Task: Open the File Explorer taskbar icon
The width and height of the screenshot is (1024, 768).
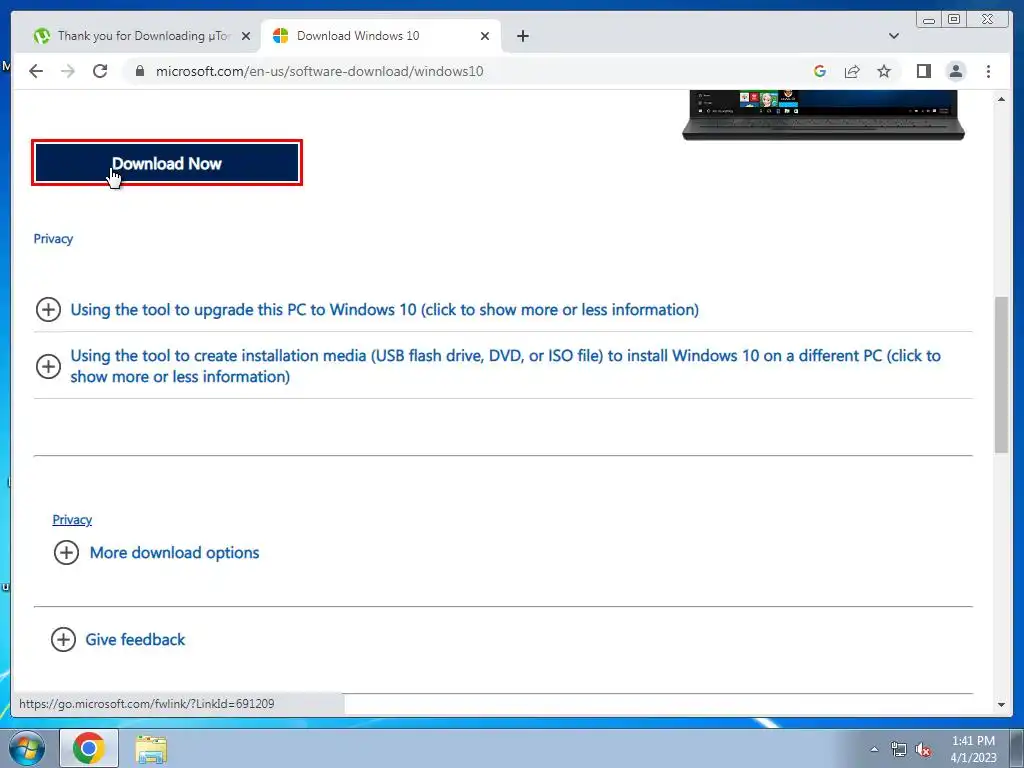Action: 151,748
